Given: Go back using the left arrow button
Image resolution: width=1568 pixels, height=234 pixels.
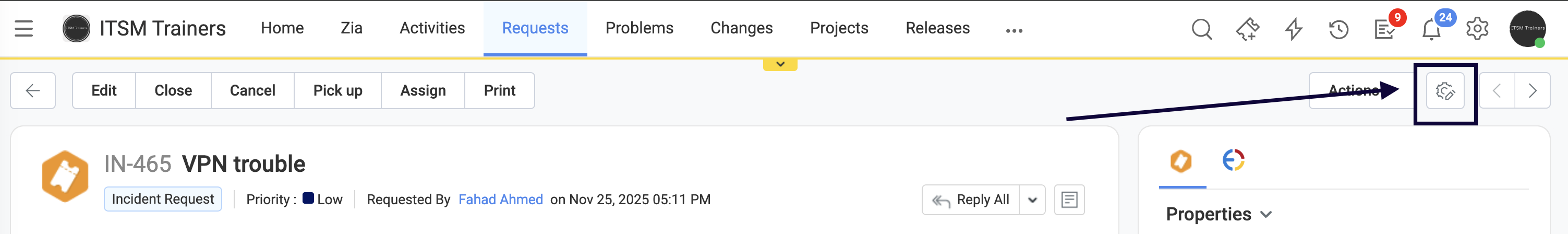Looking at the screenshot, I should coord(33,91).
